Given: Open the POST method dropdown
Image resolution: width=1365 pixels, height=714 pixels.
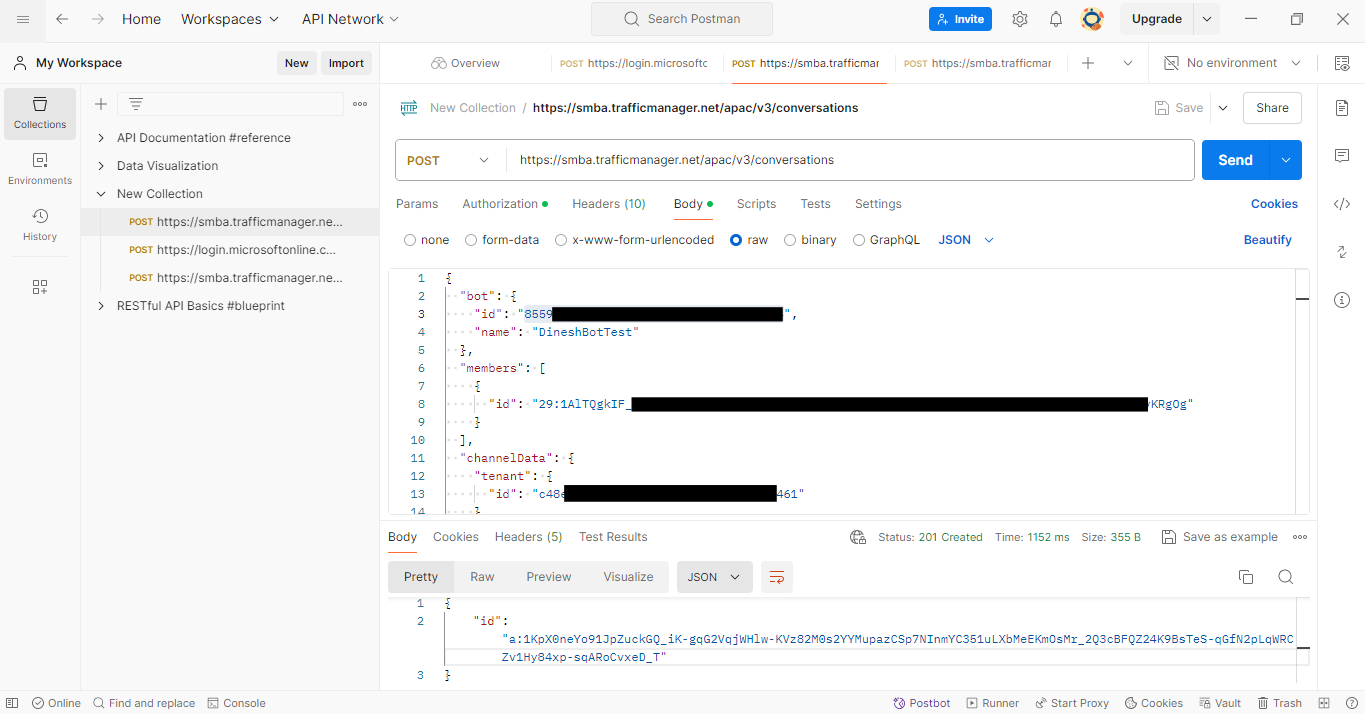Looking at the screenshot, I should 449,160.
